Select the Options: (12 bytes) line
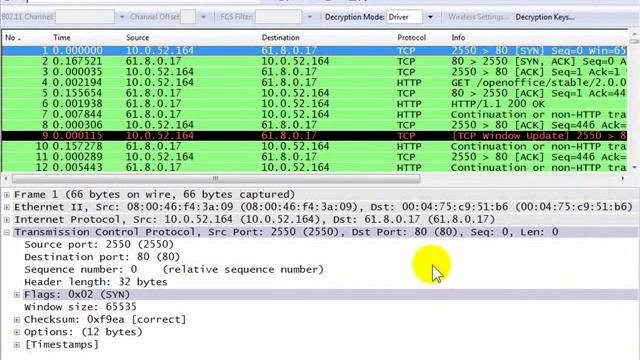 tap(83, 332)
